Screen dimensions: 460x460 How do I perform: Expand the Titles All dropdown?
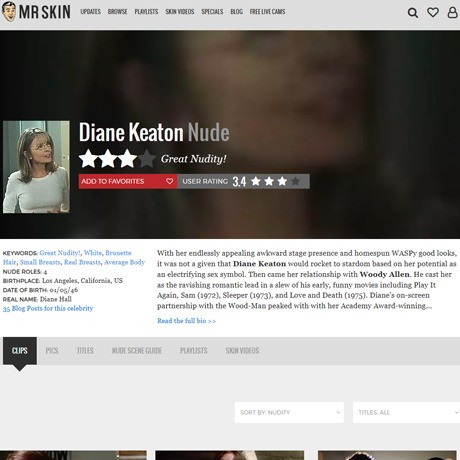pyautogui.click(x=406, y=412)
